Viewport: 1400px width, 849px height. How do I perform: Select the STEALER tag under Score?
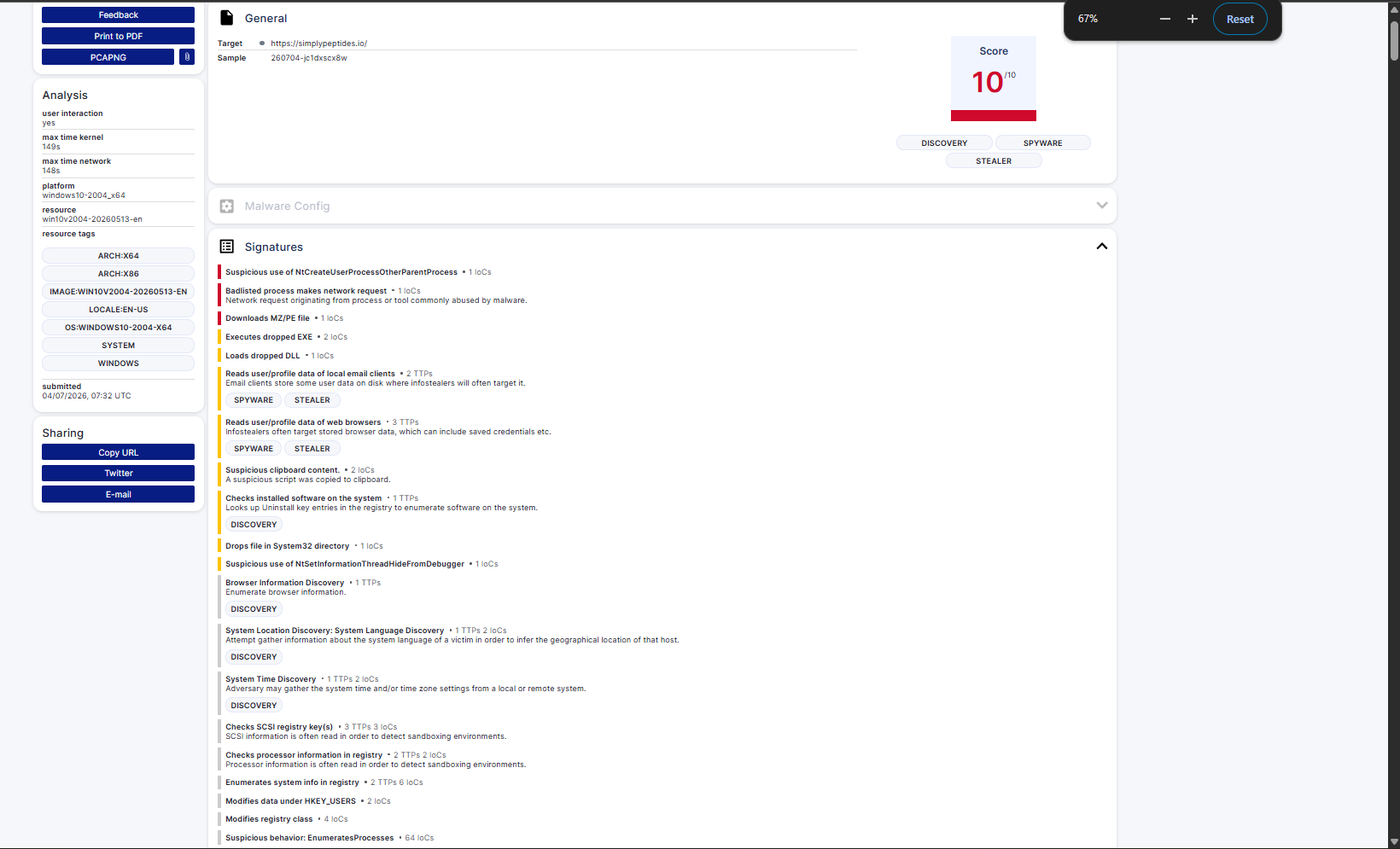994,160
